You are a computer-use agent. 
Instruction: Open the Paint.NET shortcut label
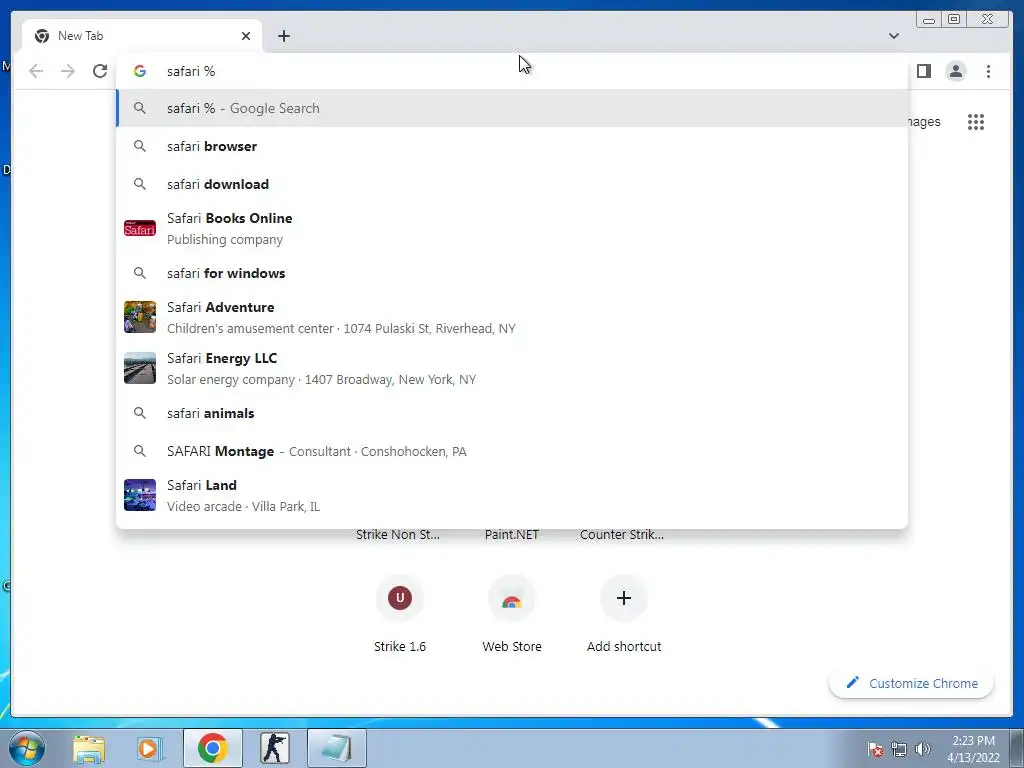coord(512,534)
